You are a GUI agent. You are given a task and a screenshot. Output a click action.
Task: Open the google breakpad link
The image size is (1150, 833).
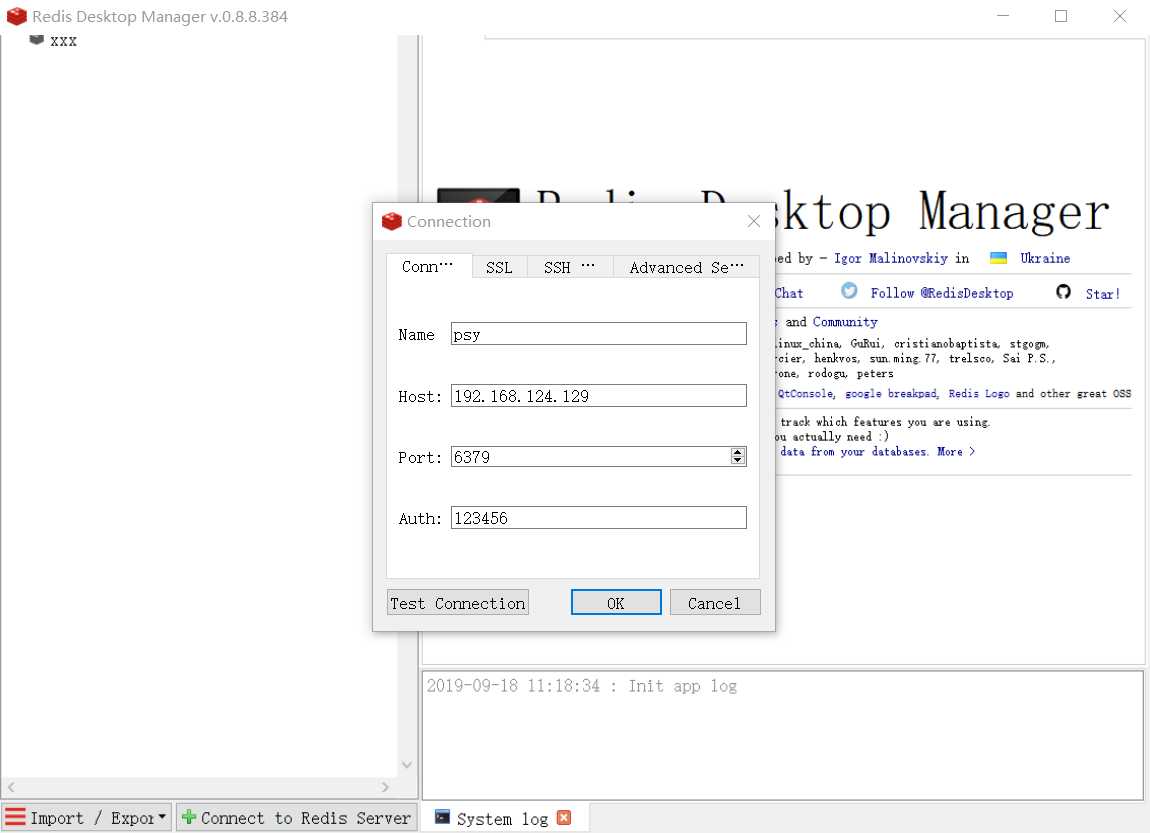coord(892,394)
